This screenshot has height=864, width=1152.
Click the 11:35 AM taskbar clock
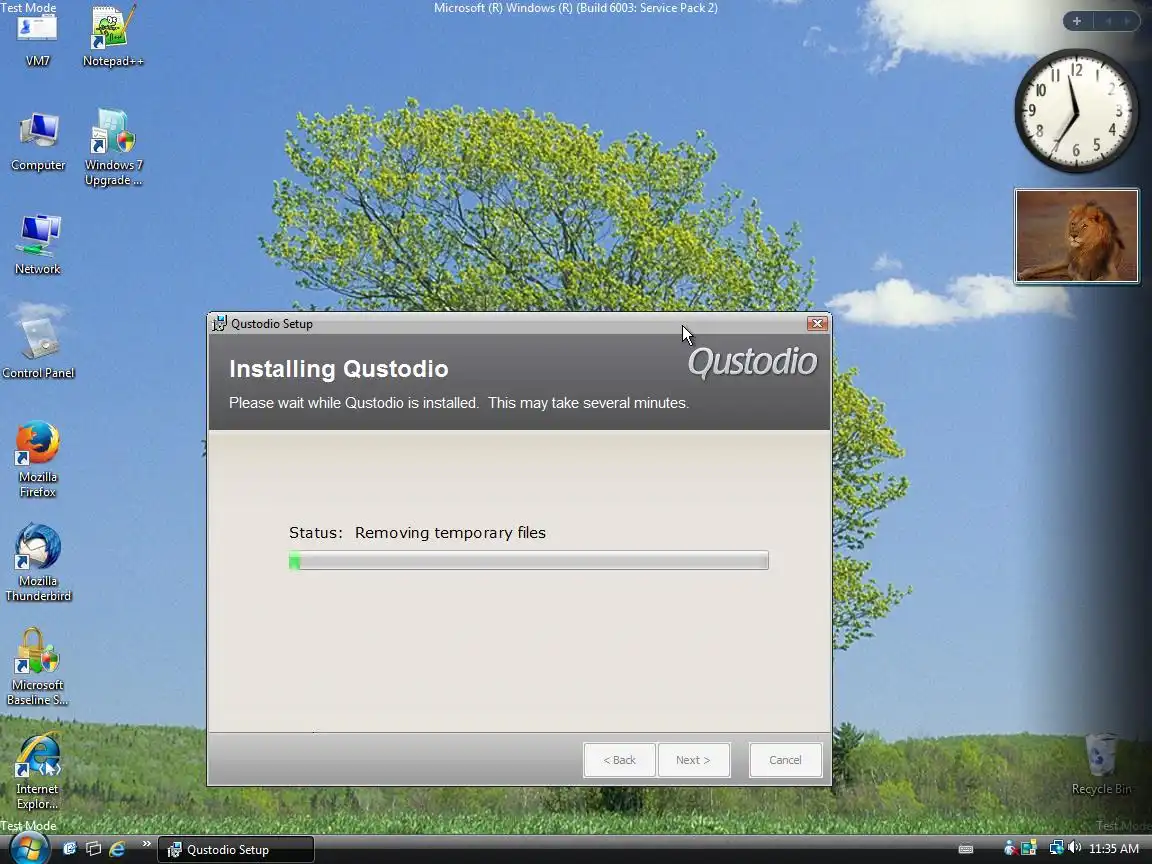(x=1114, y=849)
